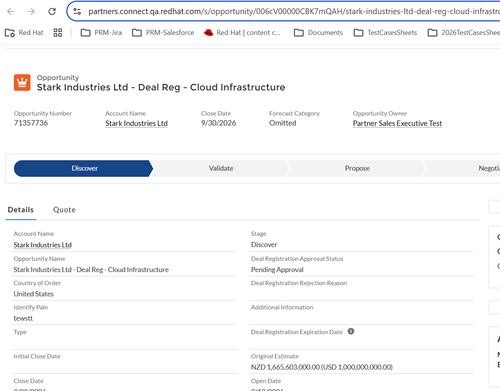Open the apps grid icon in bookmarks bar
This screenshot has height=391, width=500.
(58, 33)
